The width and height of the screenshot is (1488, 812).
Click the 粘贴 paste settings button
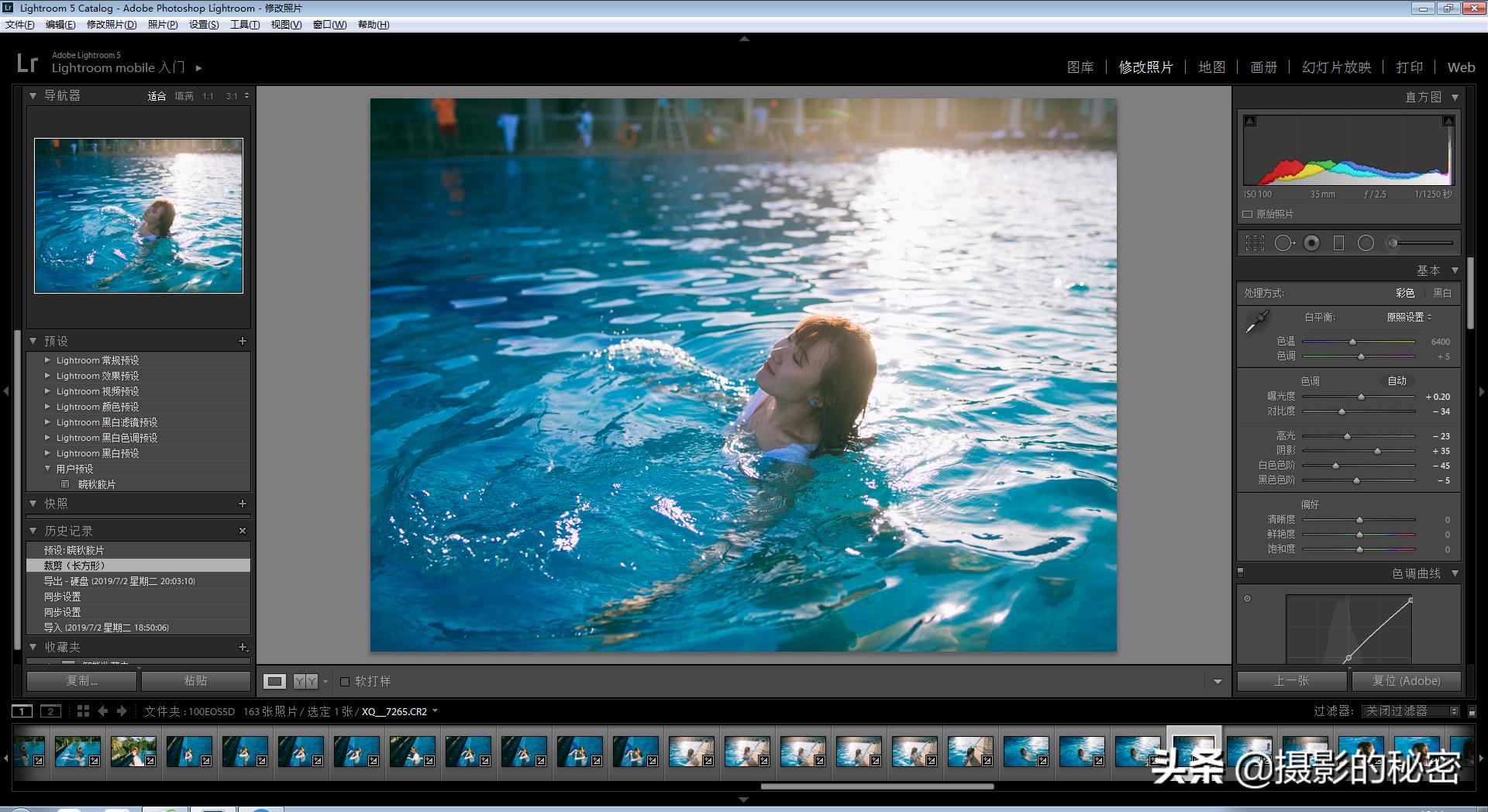click(195, 680)
